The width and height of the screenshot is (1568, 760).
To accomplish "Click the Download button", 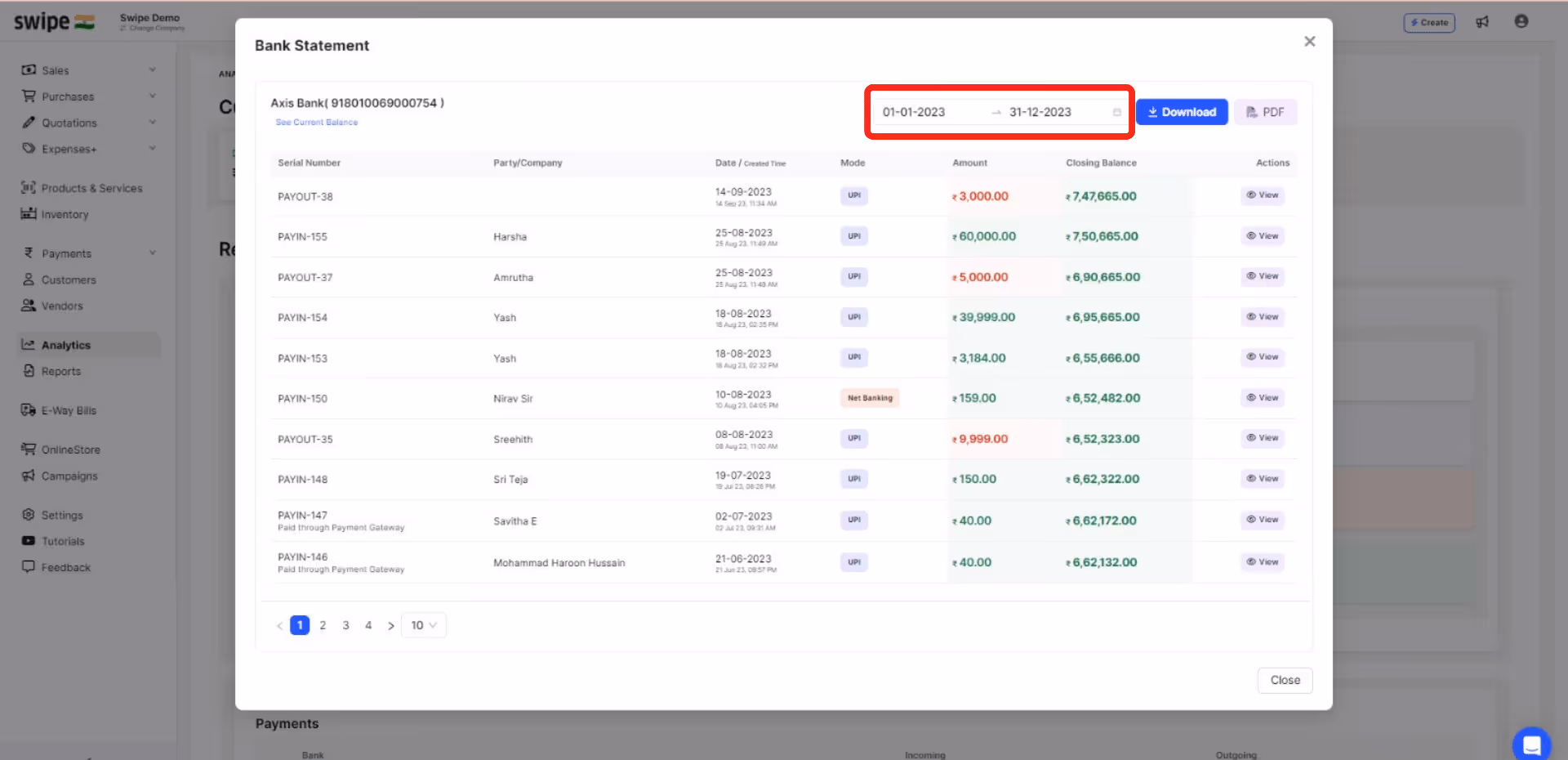I will (x=1182, y=112).
